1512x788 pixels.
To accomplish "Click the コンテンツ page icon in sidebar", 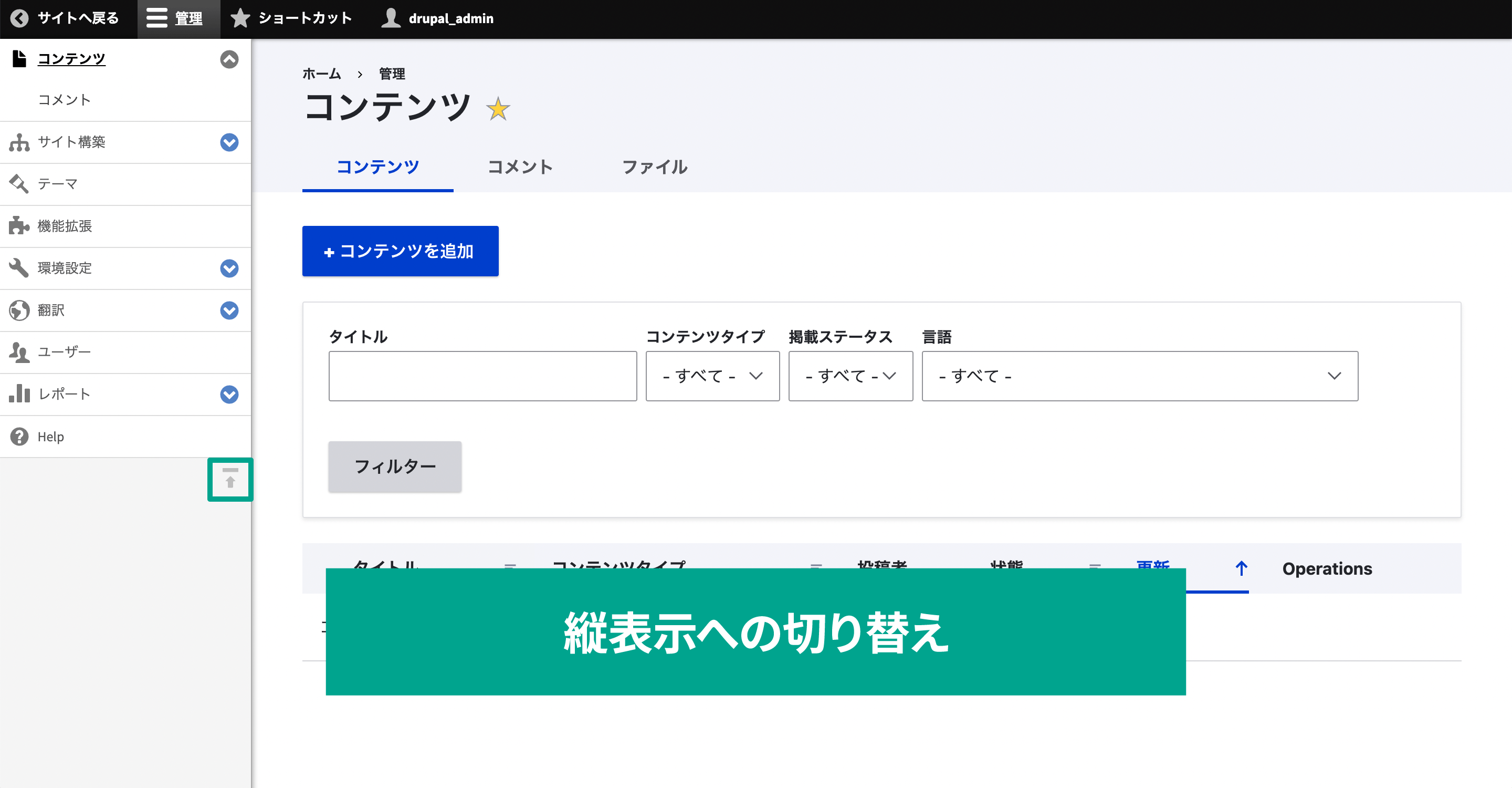I will pyautogui.click(x=19, y=59).
